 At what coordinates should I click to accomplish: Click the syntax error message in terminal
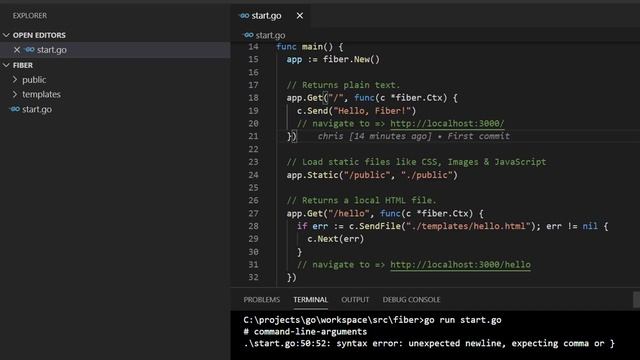(x=429, y=343)
